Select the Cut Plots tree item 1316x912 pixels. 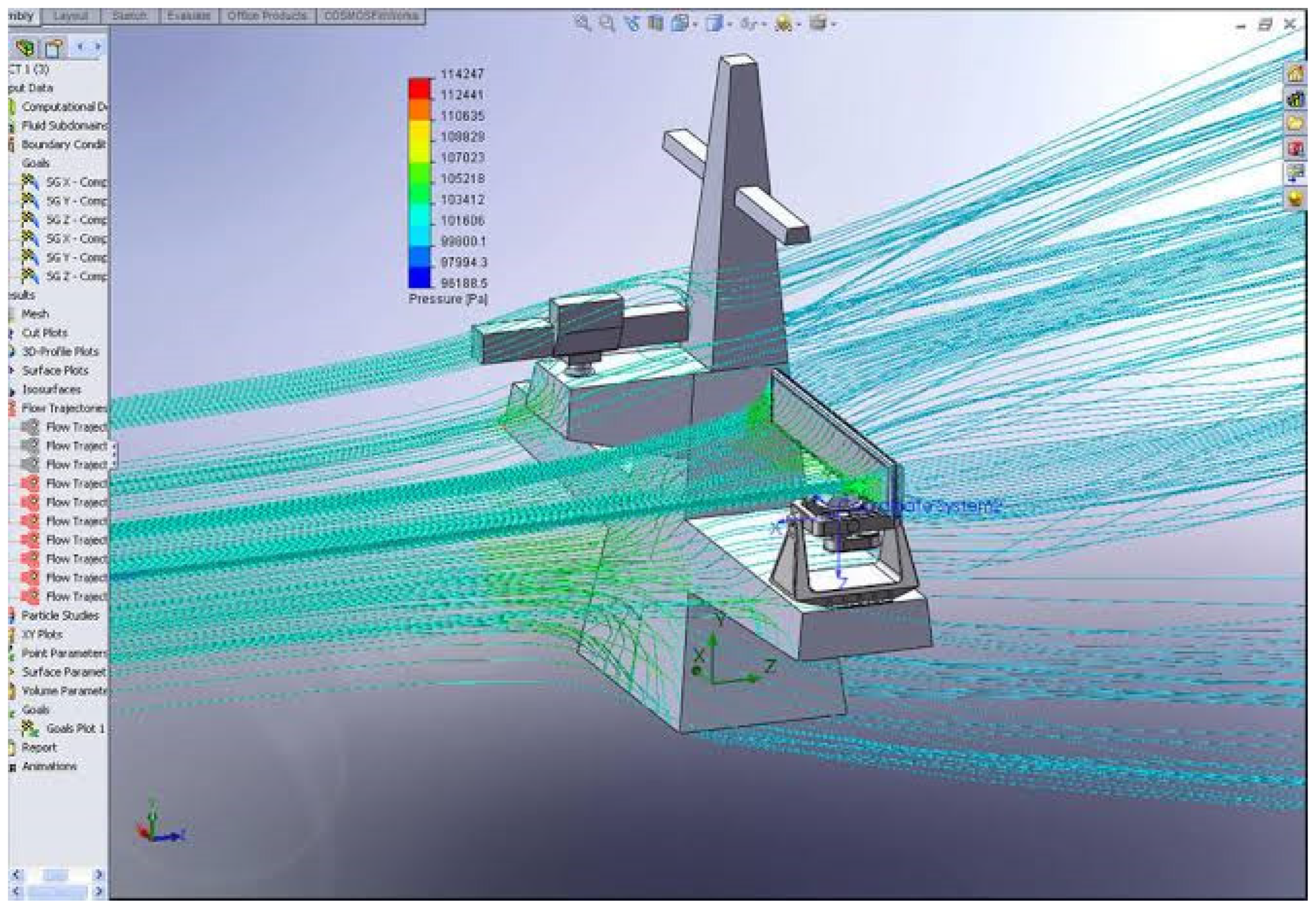(45, 333)
